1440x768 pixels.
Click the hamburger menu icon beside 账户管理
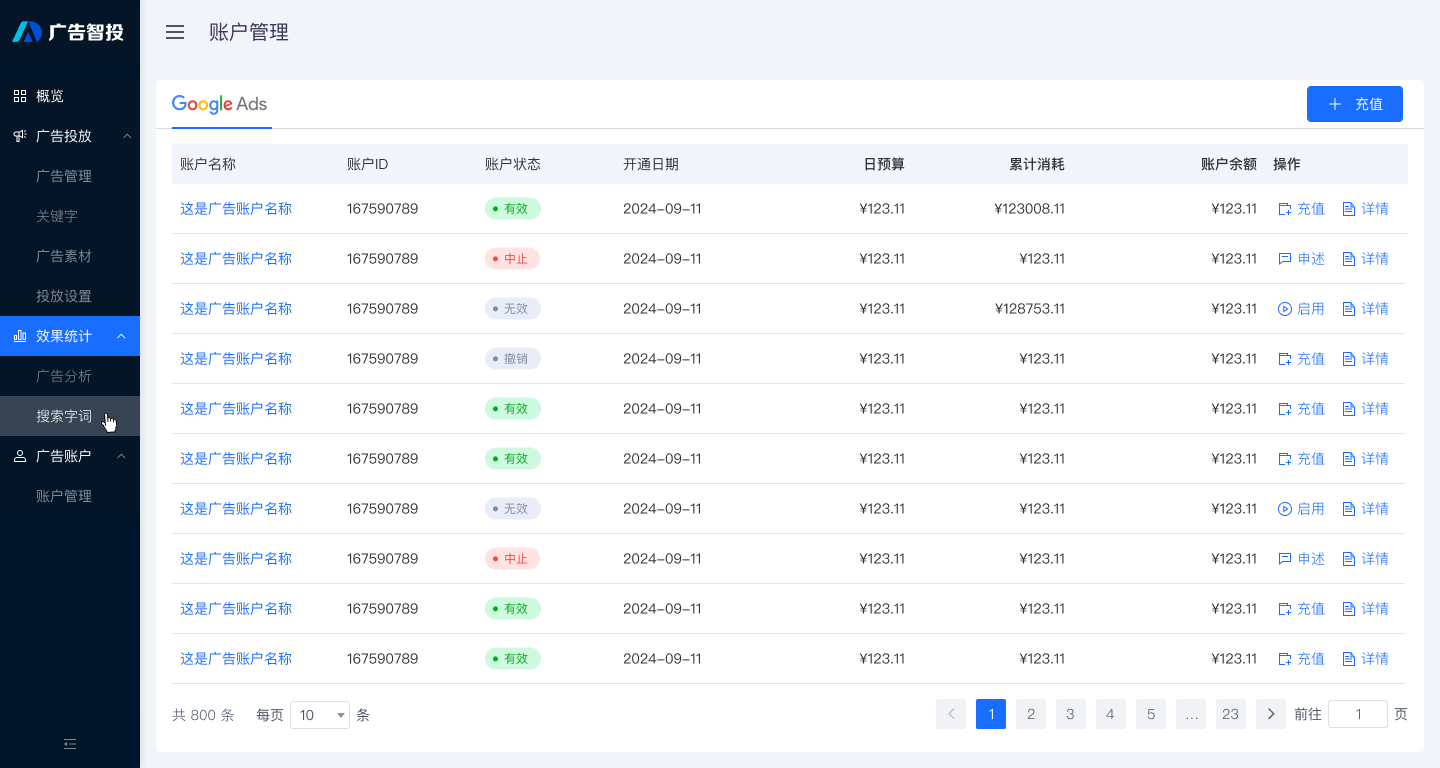[x=175, y=32]
